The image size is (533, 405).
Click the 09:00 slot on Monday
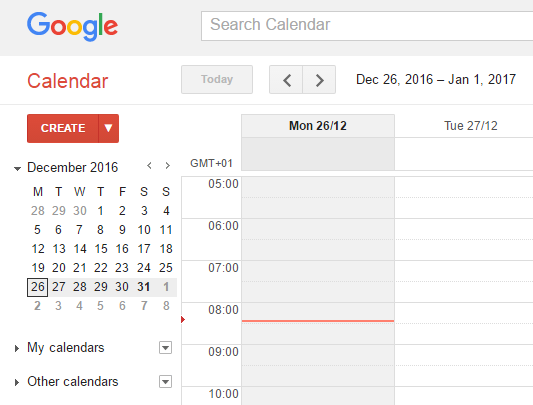point(318,355)
